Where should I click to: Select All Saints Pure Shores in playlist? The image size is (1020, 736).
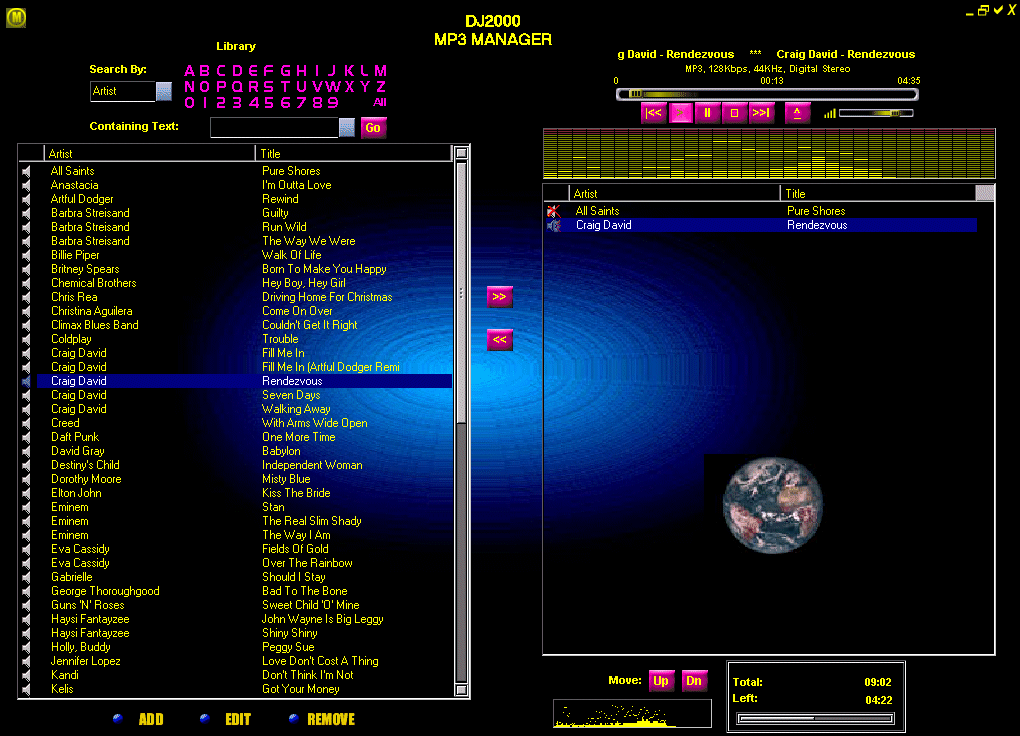[770, 211]
